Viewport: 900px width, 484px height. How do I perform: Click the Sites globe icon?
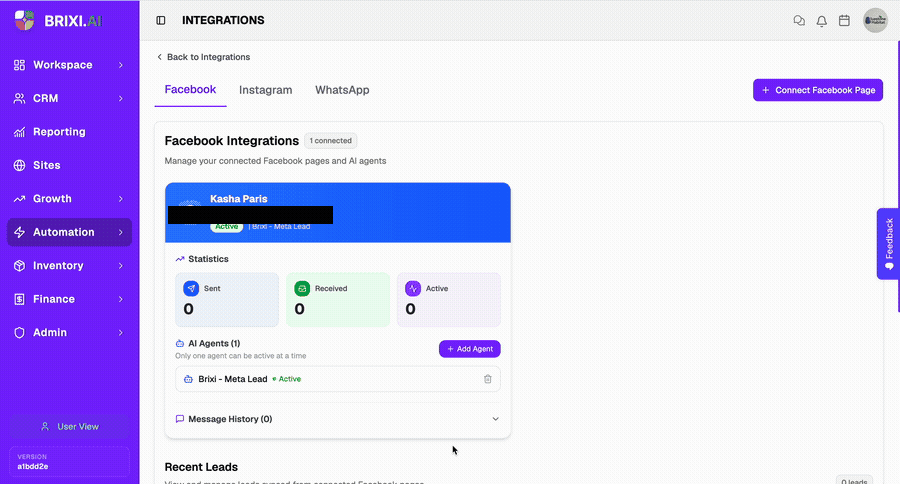[x=20, y=165]
